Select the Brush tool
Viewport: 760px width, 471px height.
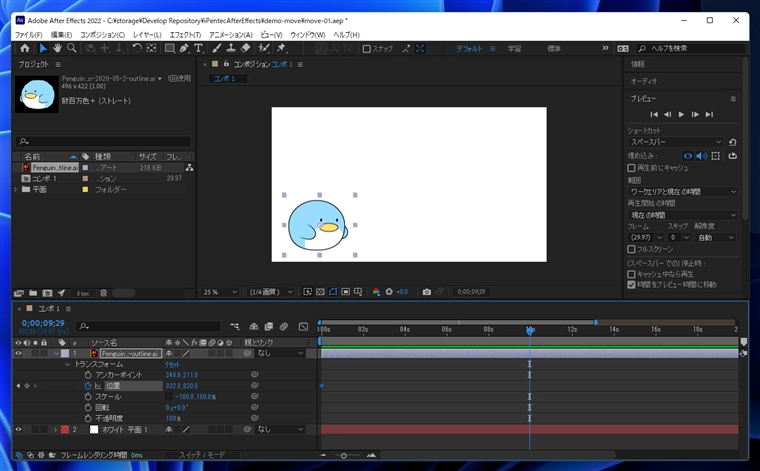(x=217, y=48)
